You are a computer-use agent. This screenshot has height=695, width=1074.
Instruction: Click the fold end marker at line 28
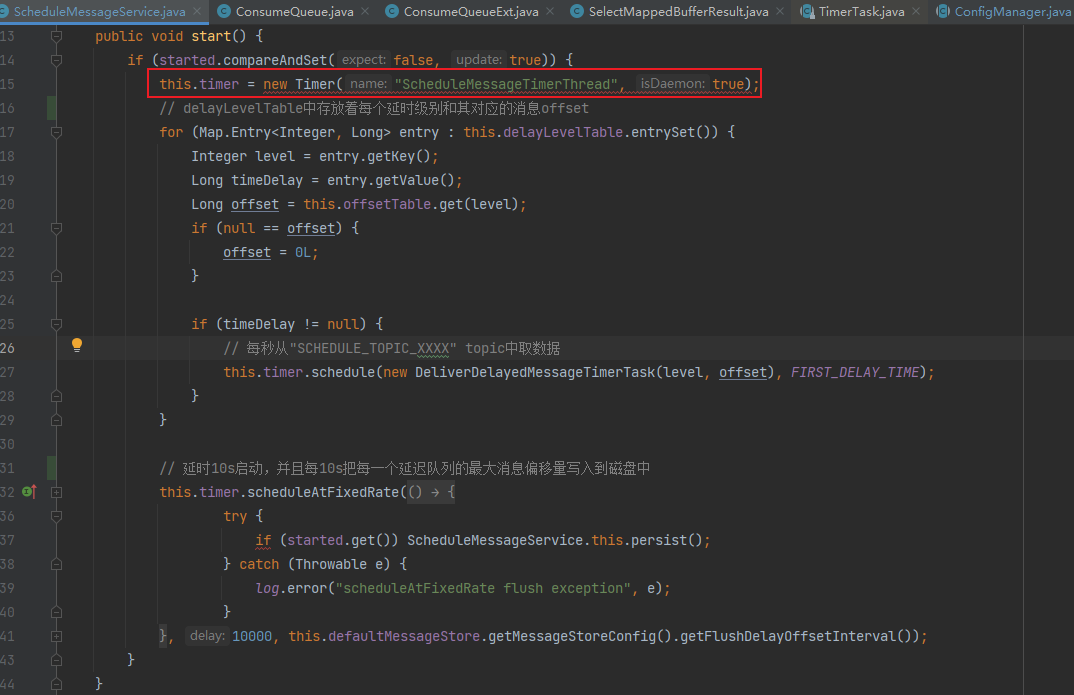coord(57,396)
